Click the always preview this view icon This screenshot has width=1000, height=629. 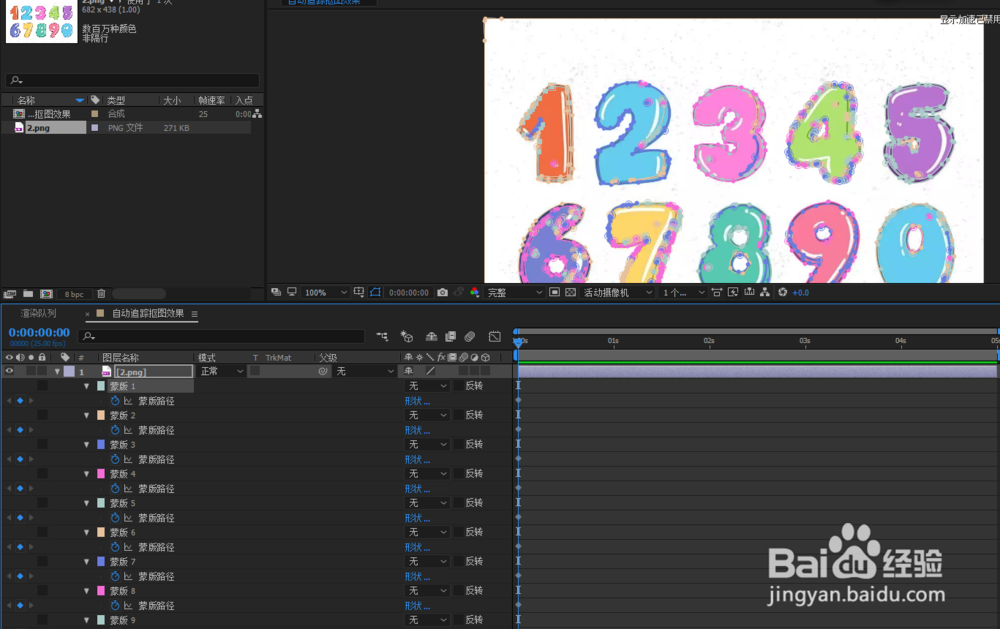click(x=276, y=292)
